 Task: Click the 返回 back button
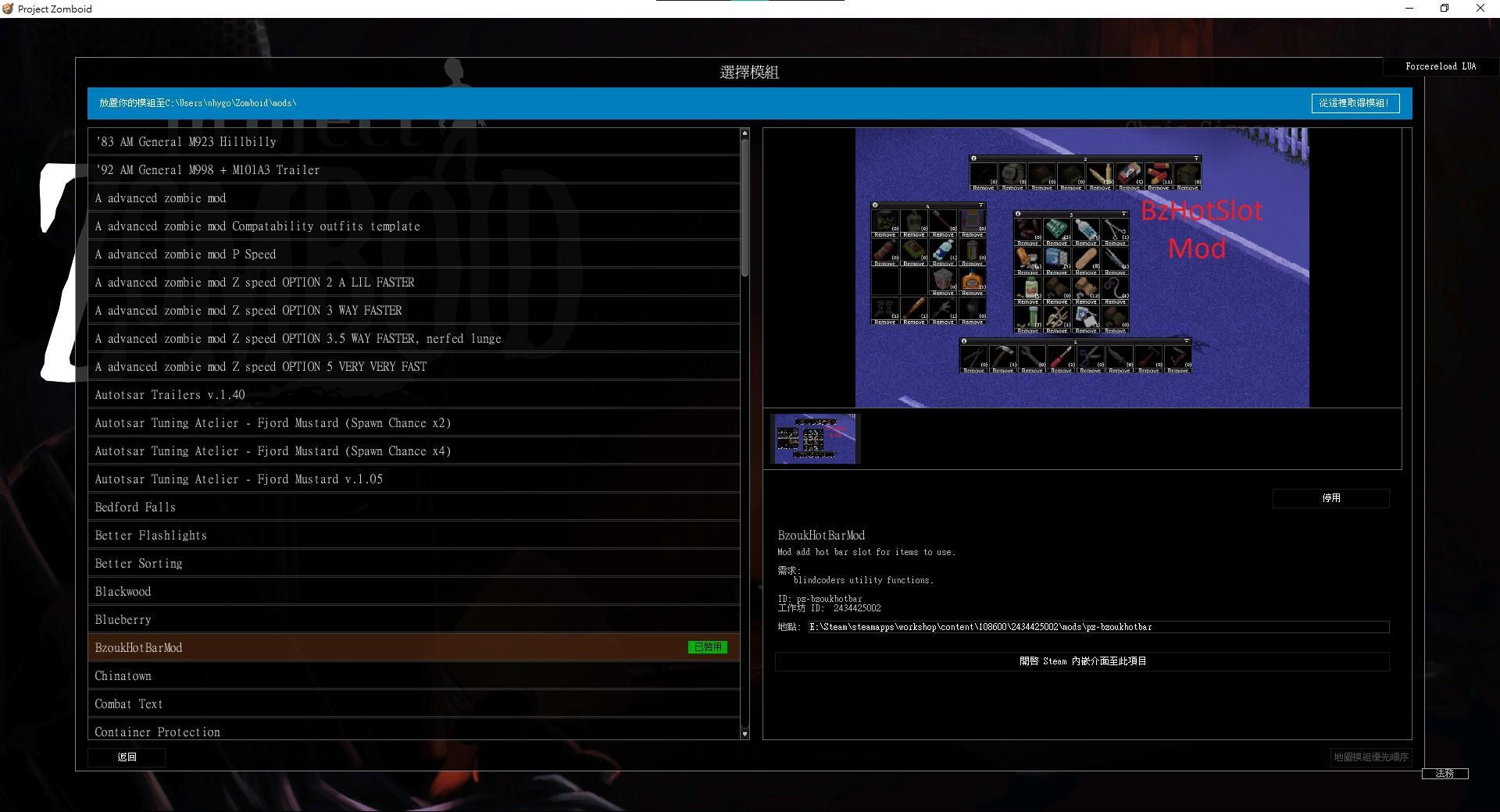(127, 757)
